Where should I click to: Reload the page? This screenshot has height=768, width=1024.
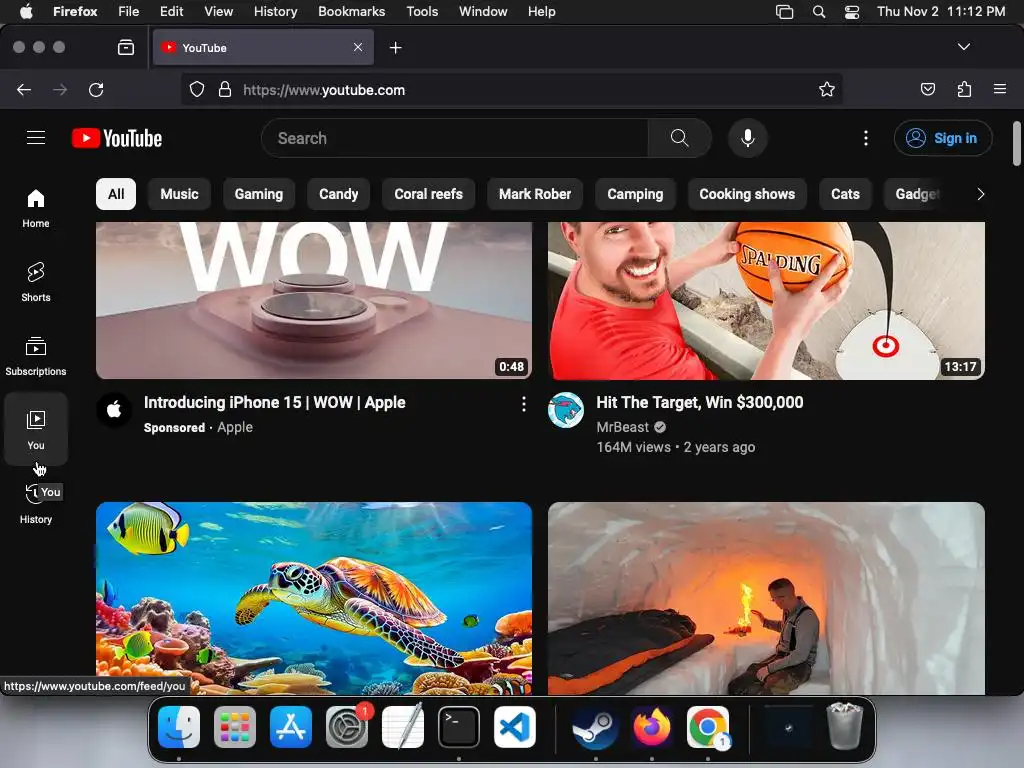pos(96,89)
